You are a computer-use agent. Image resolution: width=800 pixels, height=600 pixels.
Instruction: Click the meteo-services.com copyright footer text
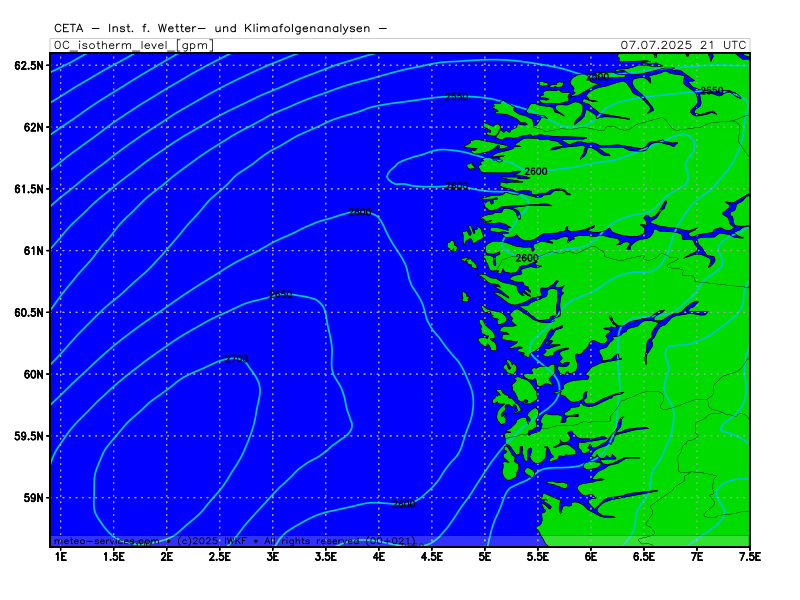pyautogui.click(x=235, y=541)
